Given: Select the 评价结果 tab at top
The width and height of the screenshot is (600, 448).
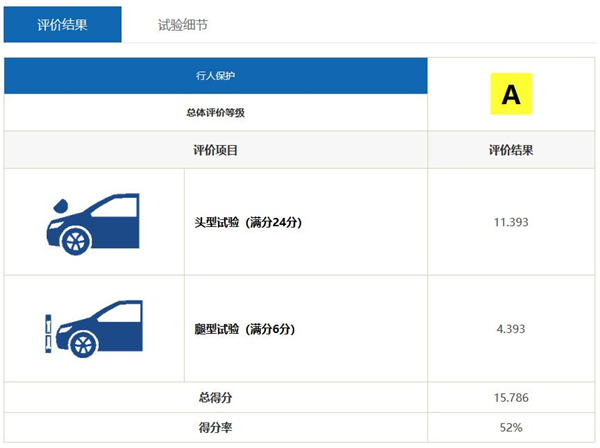Looking at the screenshot, I should [62, 24].
